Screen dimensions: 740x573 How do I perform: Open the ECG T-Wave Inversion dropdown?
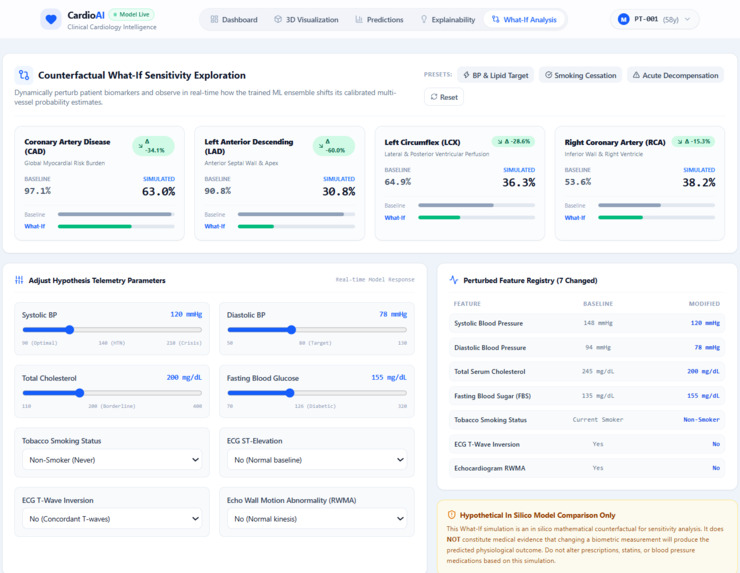(112, 519)
